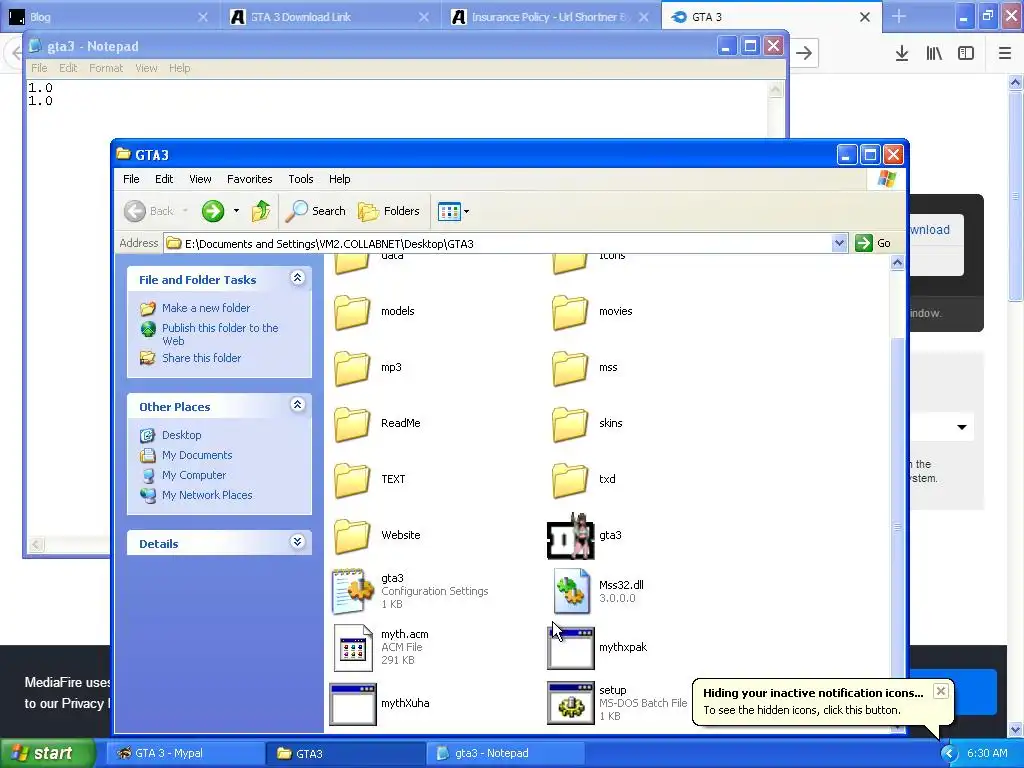Open Explorer Edit menu
This screenshot has width=1024, height=768.
[x=164, y=179]
